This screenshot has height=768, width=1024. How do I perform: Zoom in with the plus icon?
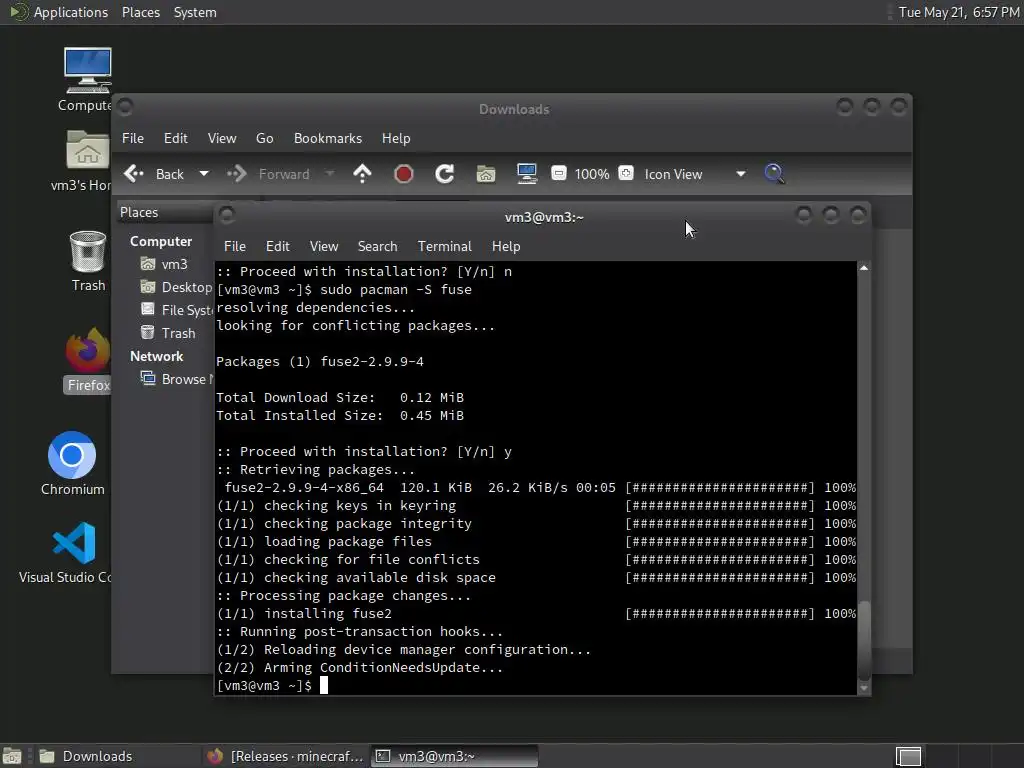(x=626, y=174)
